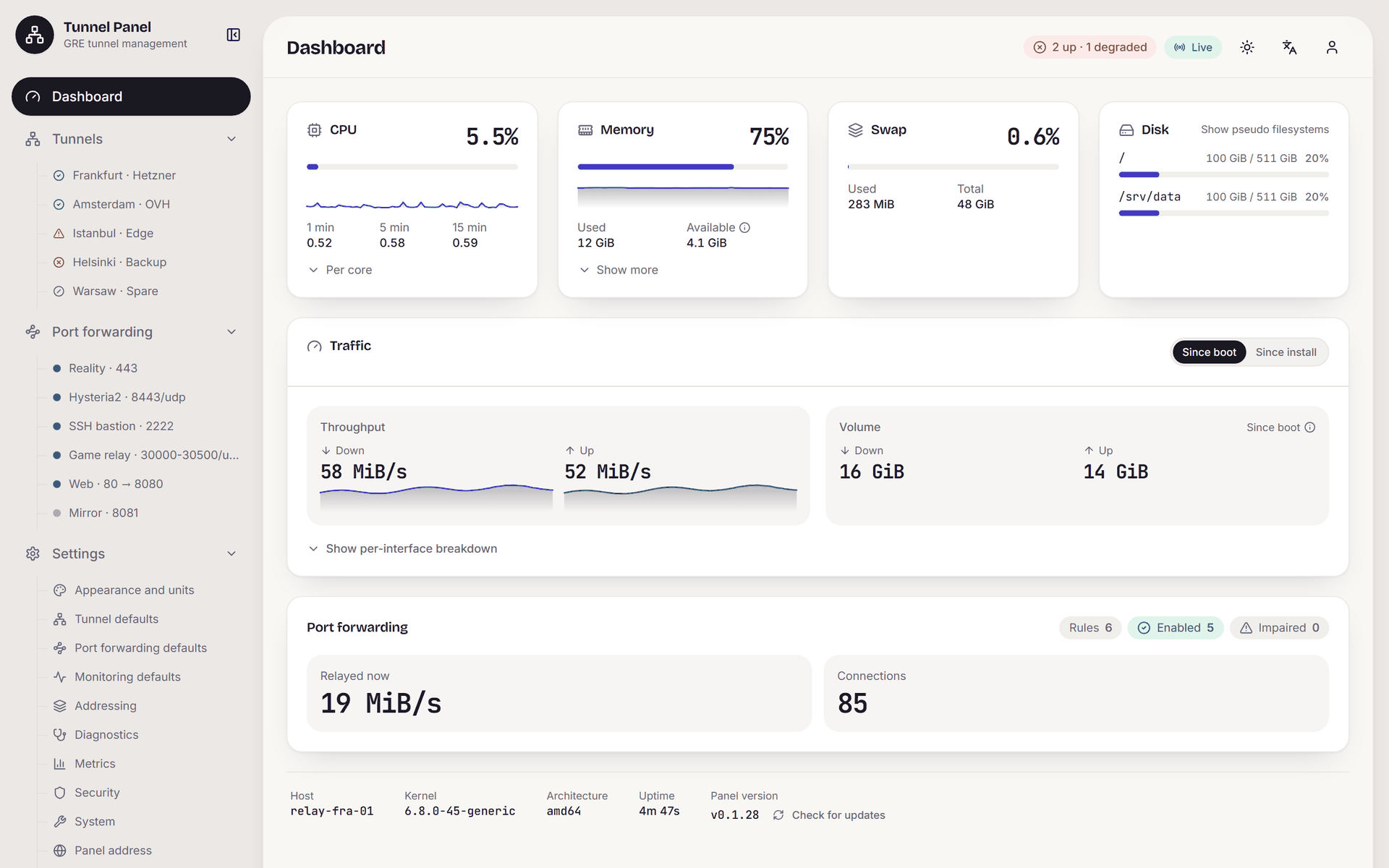
Task: Click the Tunnel Panel logo icon
Action: click(x=35, y=35)
